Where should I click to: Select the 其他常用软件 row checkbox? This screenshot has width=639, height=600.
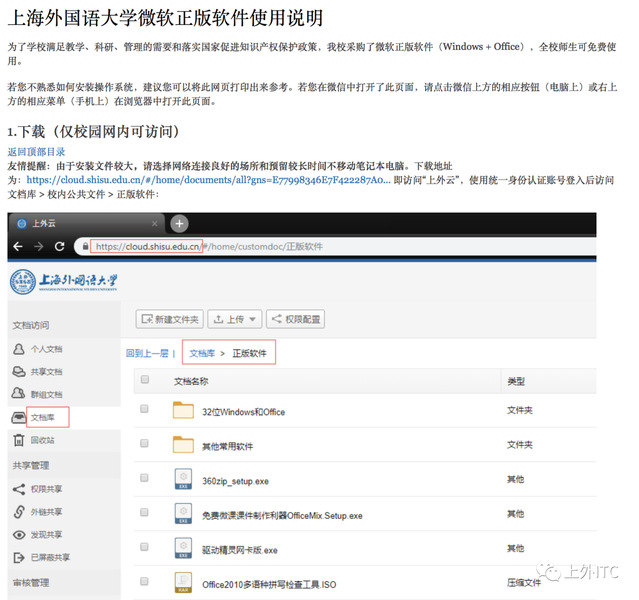[145, 444]
